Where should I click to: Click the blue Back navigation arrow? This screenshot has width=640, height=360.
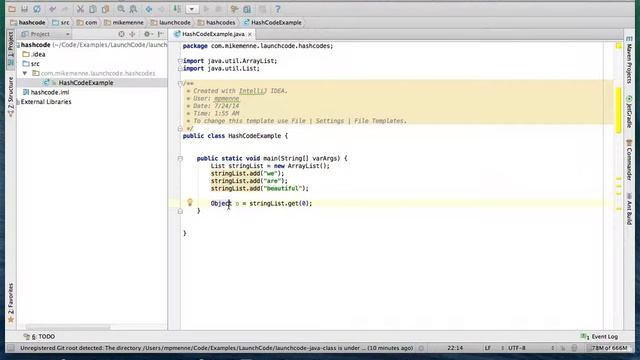coord(149,9)
